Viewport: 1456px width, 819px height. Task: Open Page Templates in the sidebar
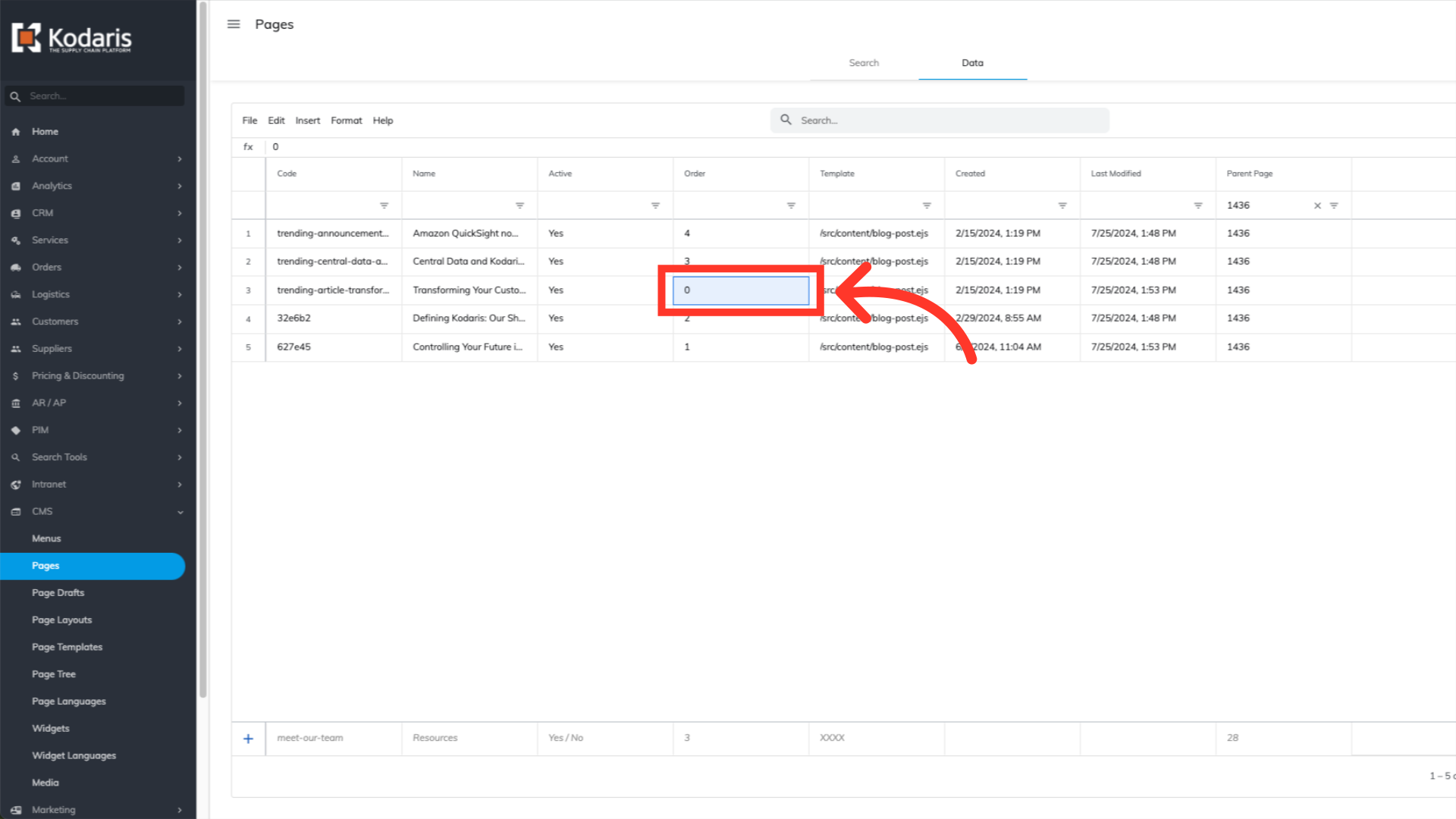(x=67, y=647)
